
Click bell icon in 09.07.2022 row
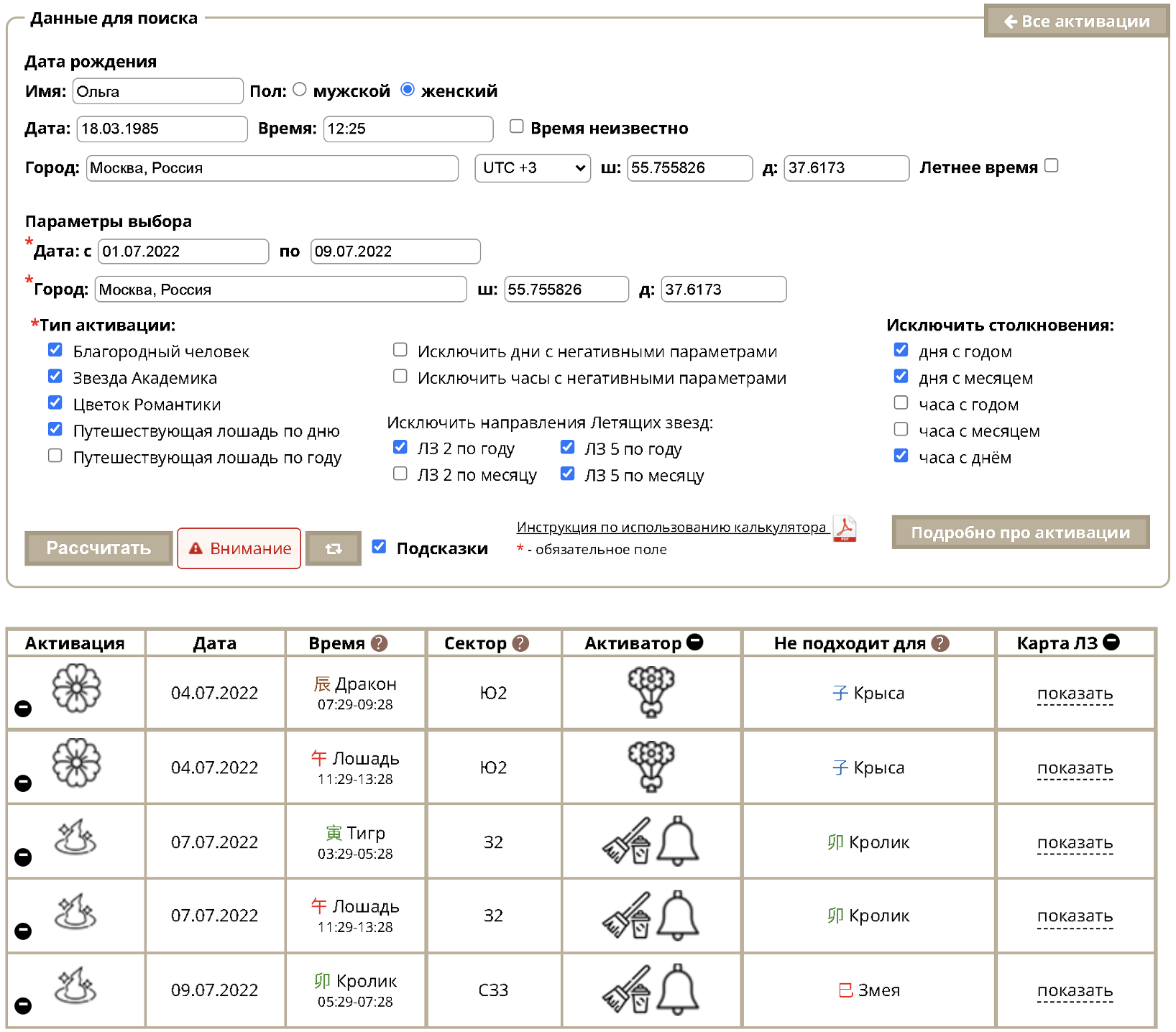tap(678, 990)
